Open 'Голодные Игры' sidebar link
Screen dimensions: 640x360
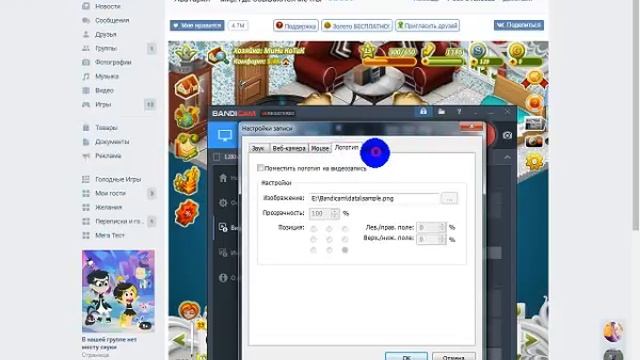(x=118, y=179)
